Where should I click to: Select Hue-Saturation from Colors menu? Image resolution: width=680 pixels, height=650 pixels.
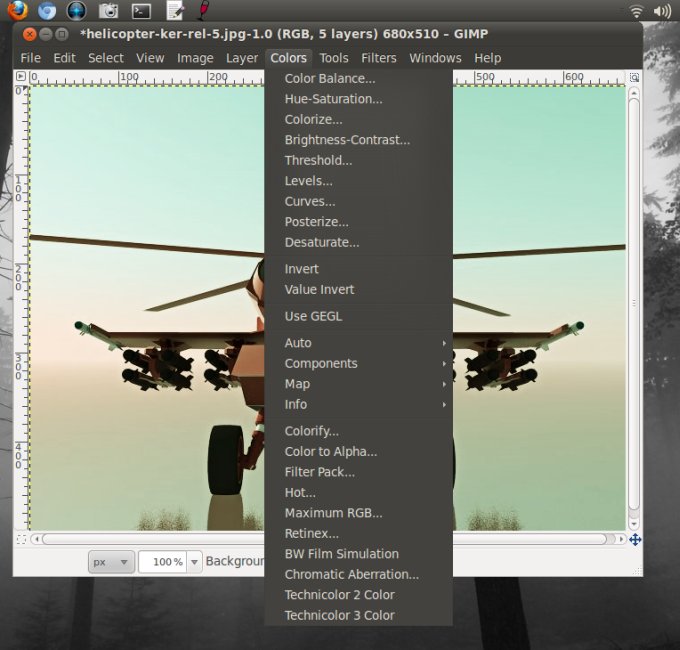point(333,99)
